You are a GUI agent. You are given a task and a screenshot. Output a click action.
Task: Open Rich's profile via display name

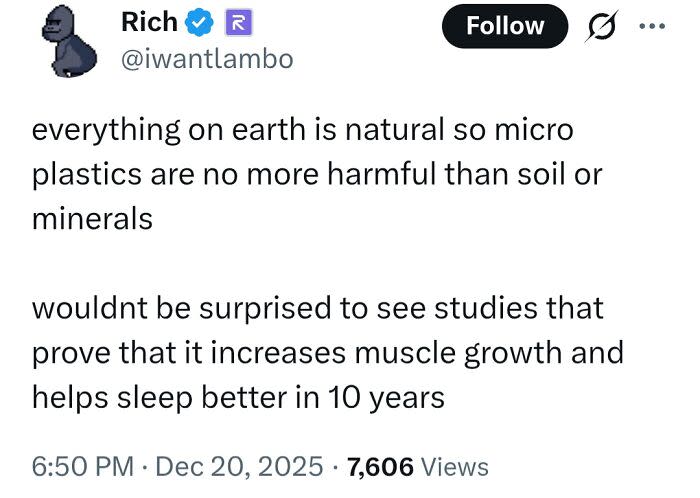(x=148, y=22)
